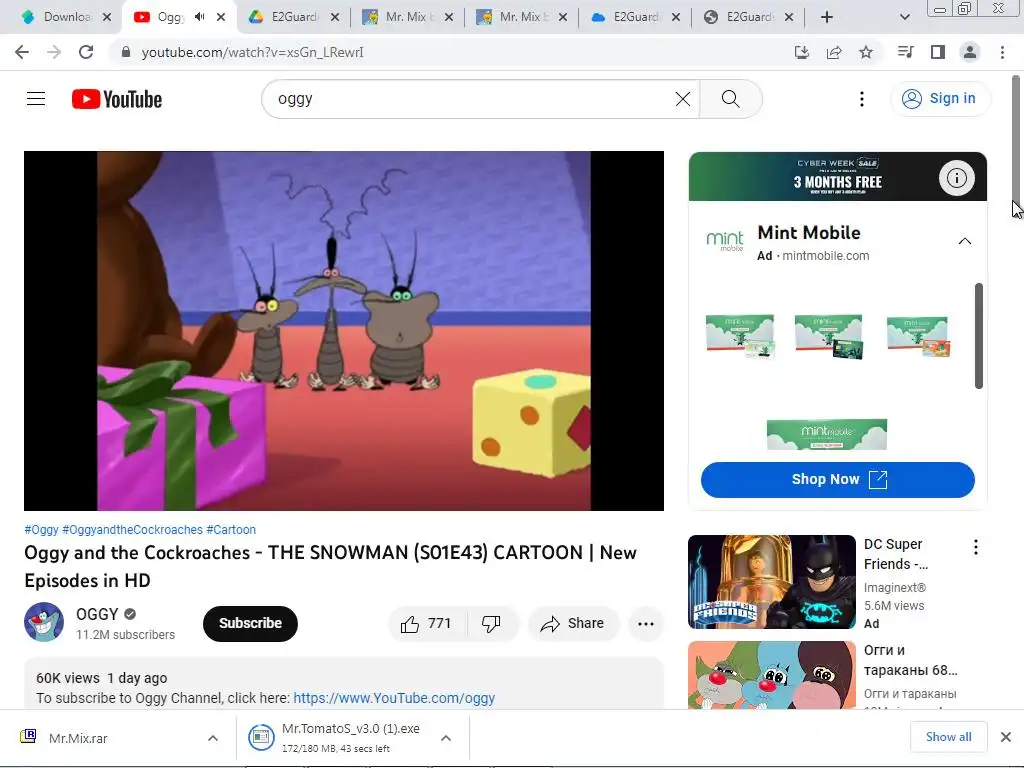Open the OGGY channel name
Screen dimensions: 1024x768
tap(97, 615)
